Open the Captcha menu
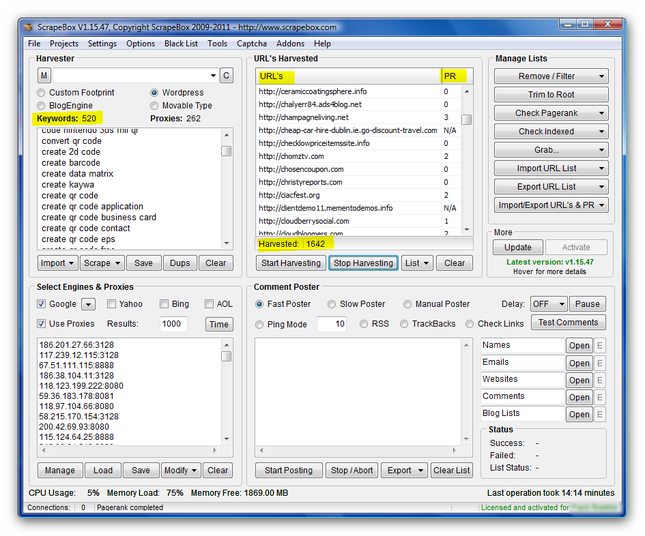The height and width of the screenshot is (536, 645). [251, 44]
